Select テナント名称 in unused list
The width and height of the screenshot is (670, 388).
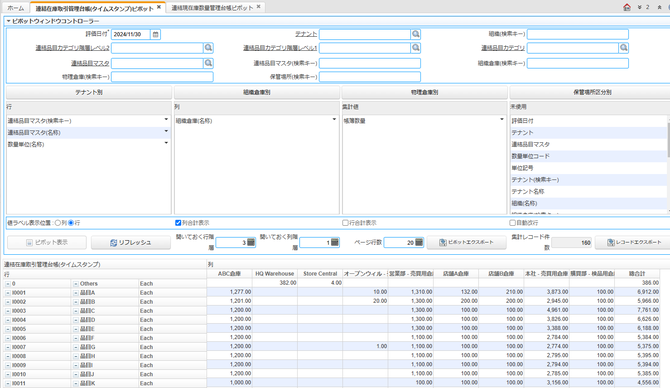point(588,191)
